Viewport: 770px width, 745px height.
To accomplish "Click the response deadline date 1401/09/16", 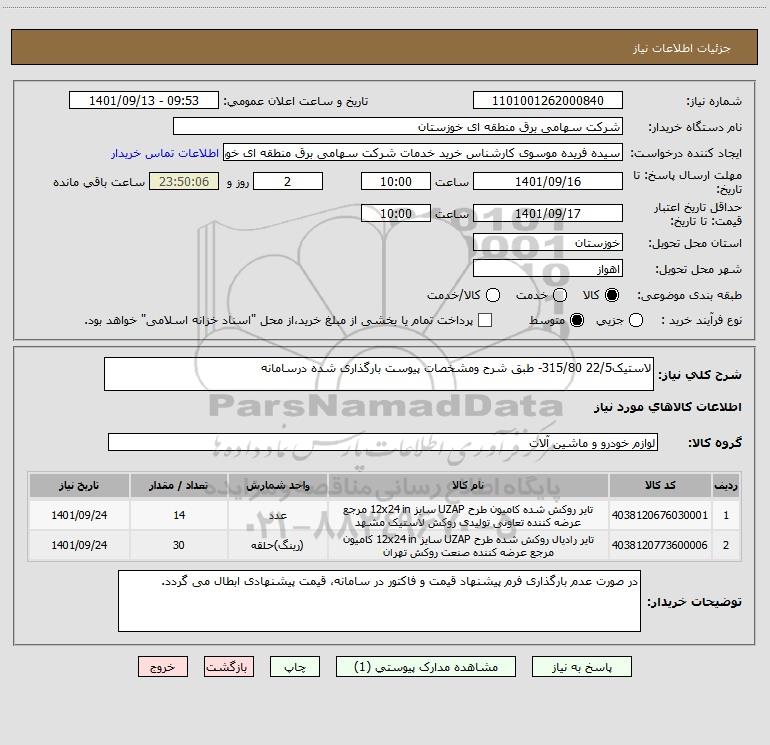I will click(548, 181).
